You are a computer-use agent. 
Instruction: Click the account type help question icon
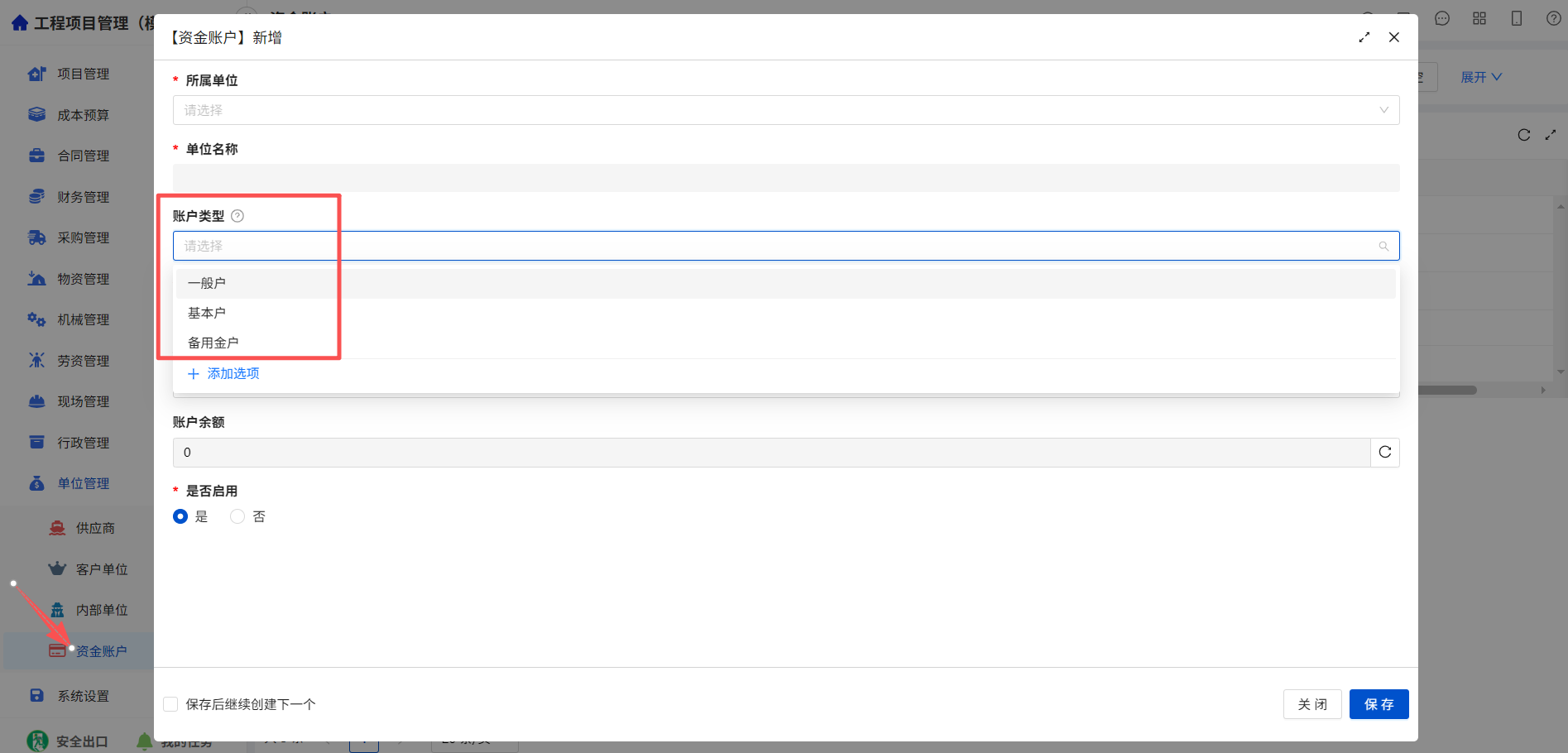(237, 216)
